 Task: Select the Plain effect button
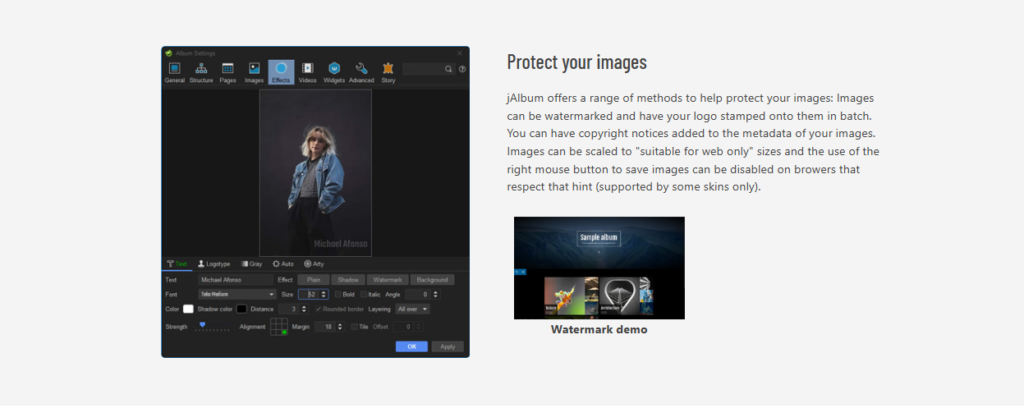click(313, 279)
